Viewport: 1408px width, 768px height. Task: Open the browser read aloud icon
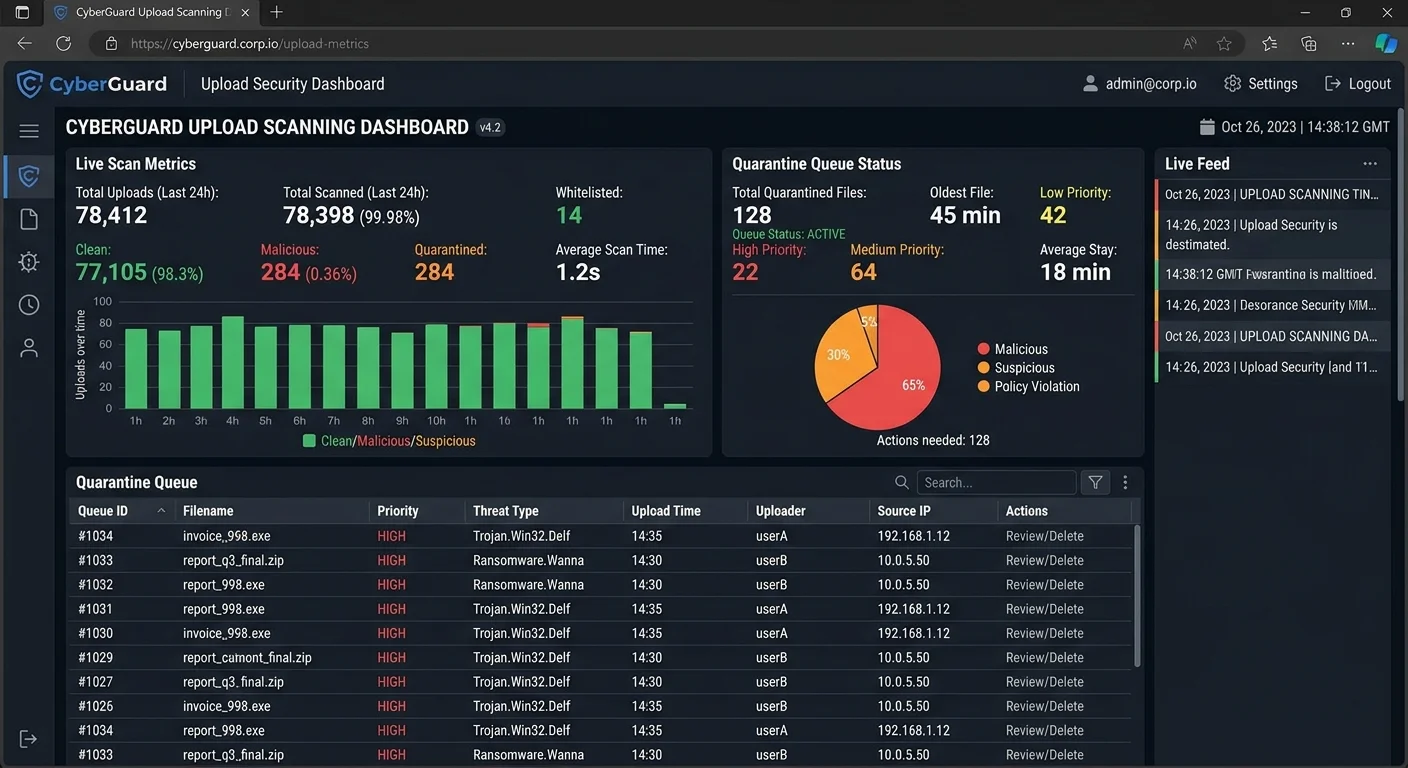pos(1190,43)
